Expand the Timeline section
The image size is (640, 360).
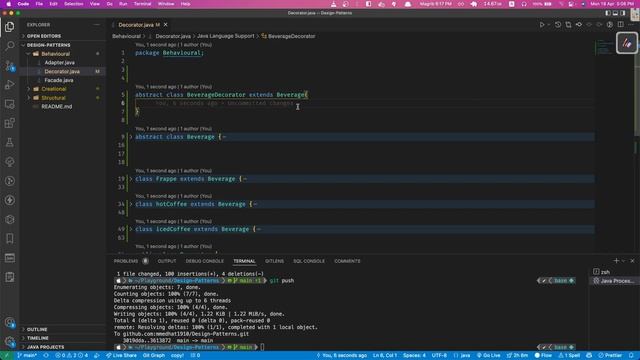pyautogui.click(x=38, y=338)
